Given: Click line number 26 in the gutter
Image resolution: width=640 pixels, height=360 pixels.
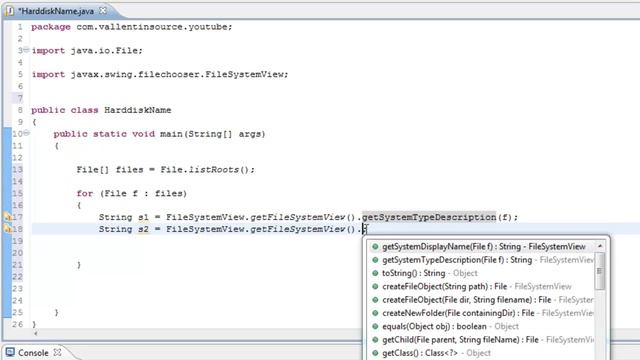Looking at the screenshot, I should pos(17,324).
